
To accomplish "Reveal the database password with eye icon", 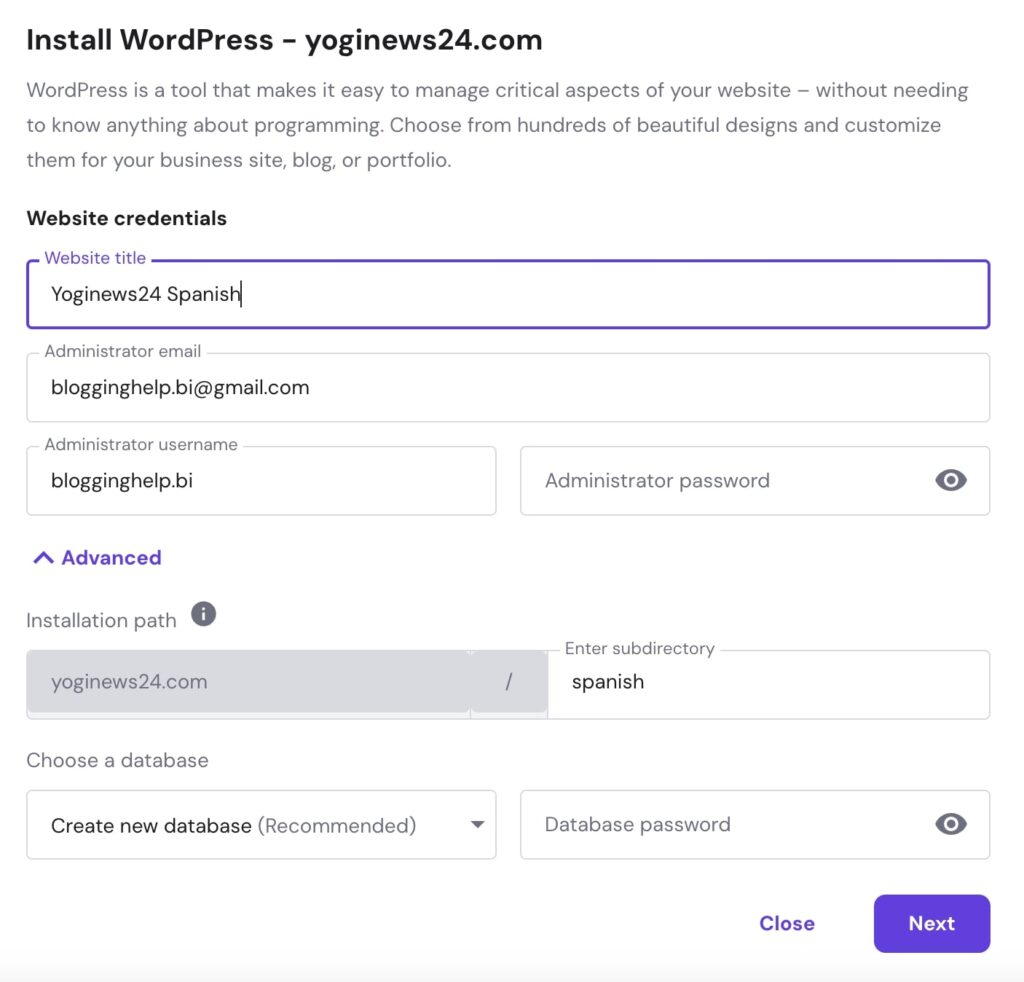I will pyautogui.click(x=950, y=824).
